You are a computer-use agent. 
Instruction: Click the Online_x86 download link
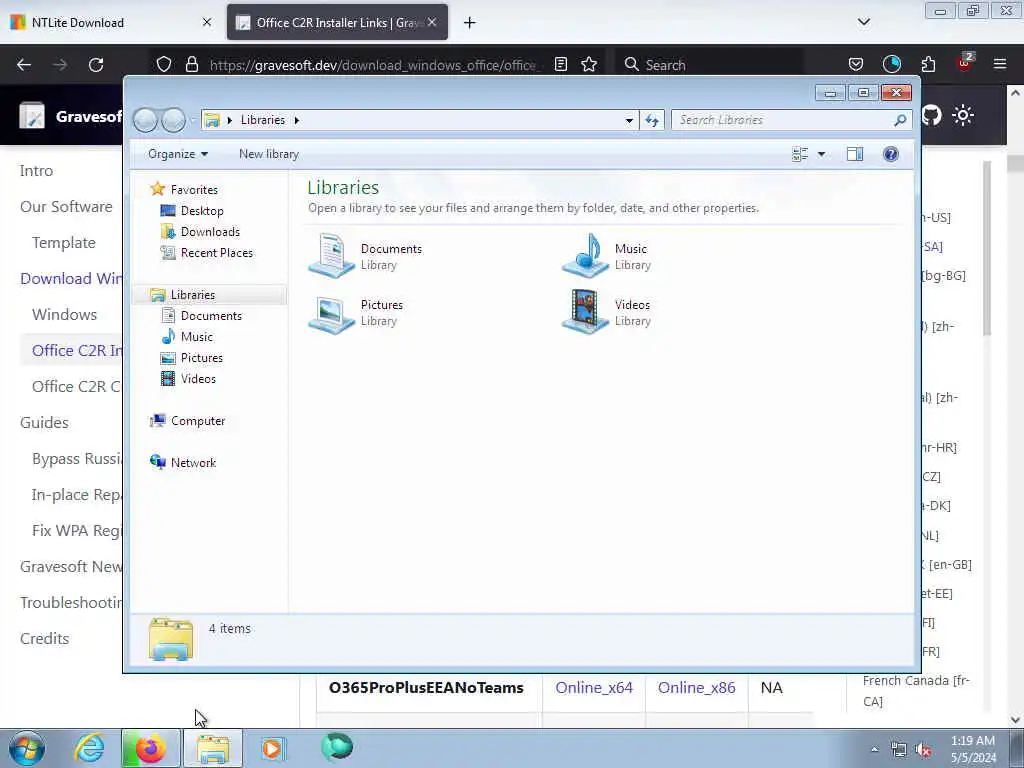click(696, 688)
